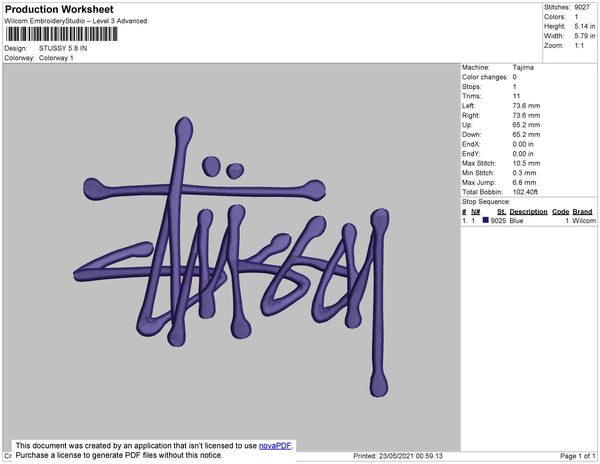Select the 'Purchase a license' notice line
Viewport: 600px width, 464px height.
tap(119, 455)
